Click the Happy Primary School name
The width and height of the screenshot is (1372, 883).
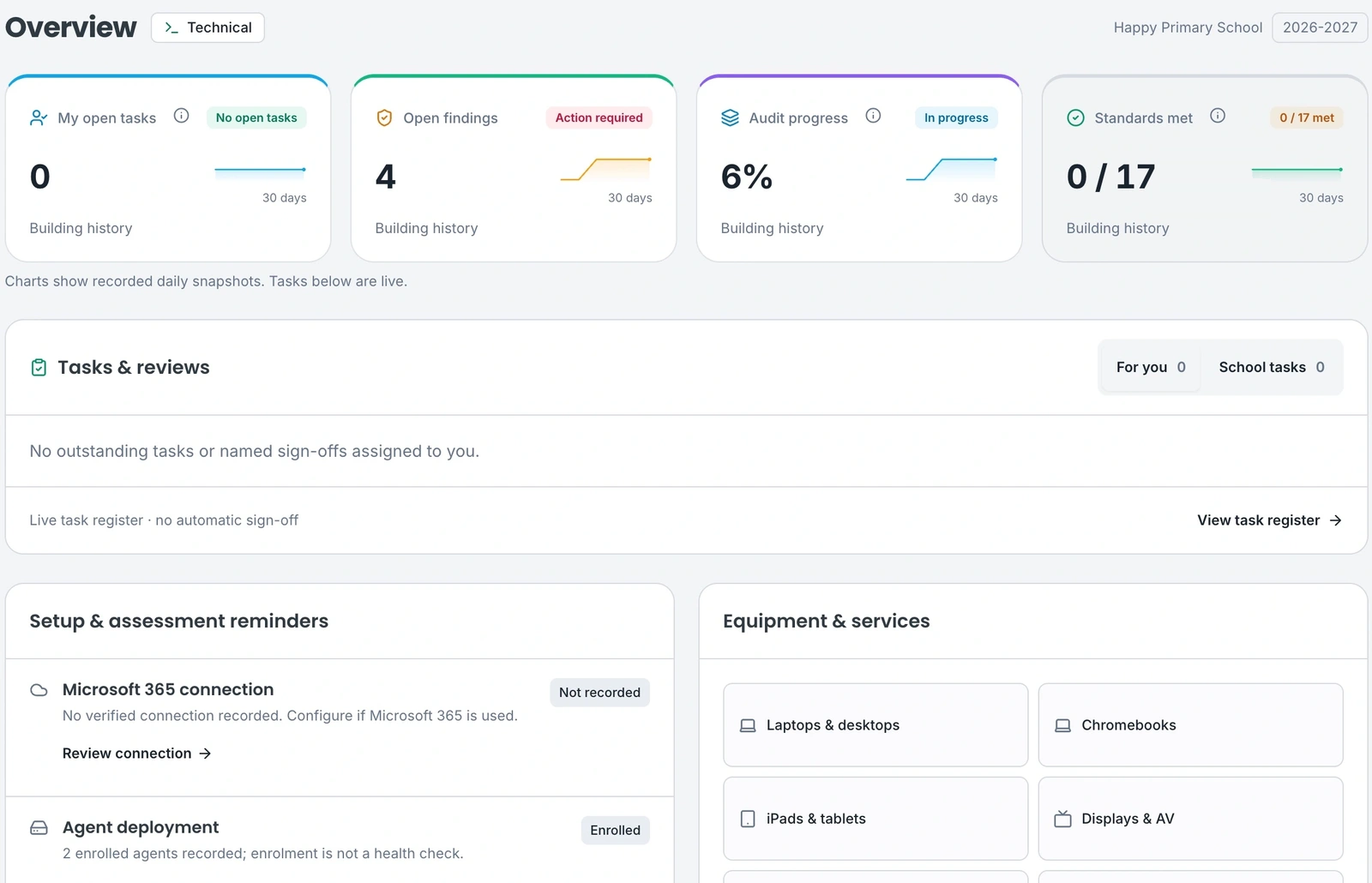tap(1188, 27)
